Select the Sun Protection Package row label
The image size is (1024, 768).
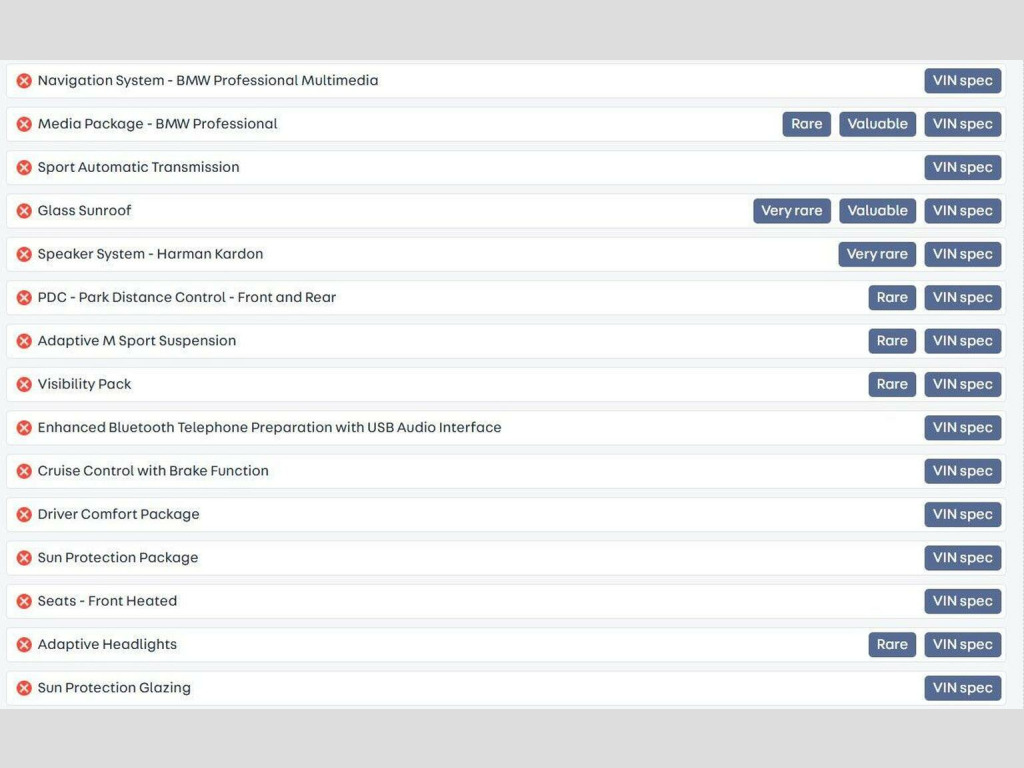click(118, 558)
